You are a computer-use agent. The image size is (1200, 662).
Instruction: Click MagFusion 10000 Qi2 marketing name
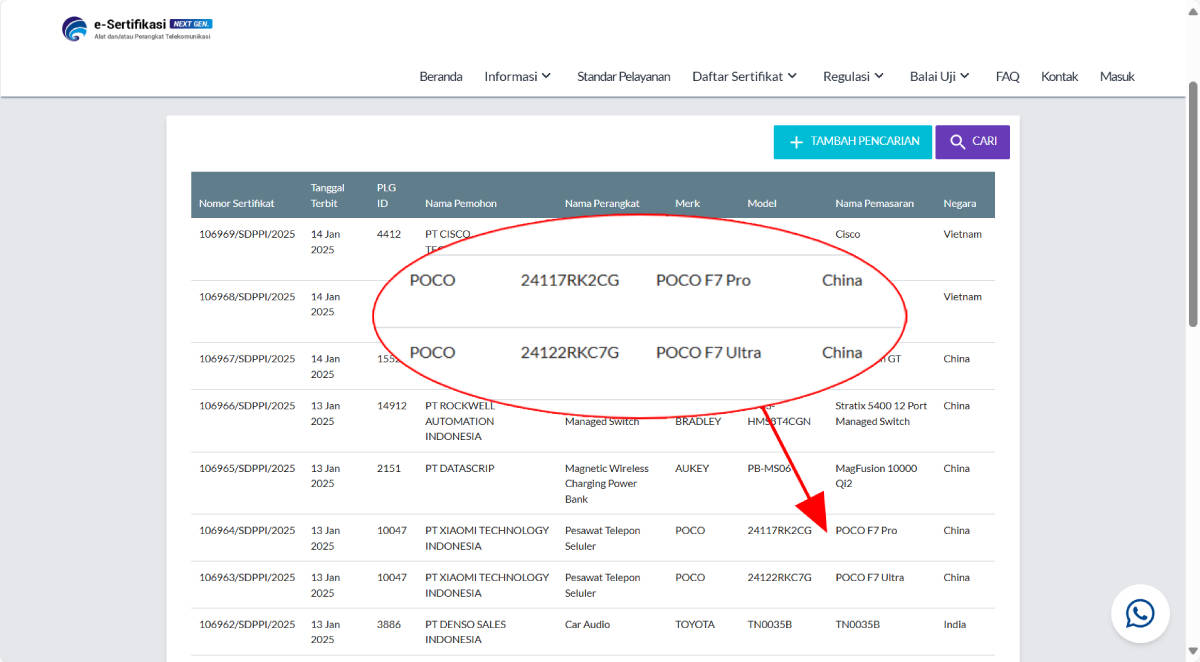click(876, 476)
